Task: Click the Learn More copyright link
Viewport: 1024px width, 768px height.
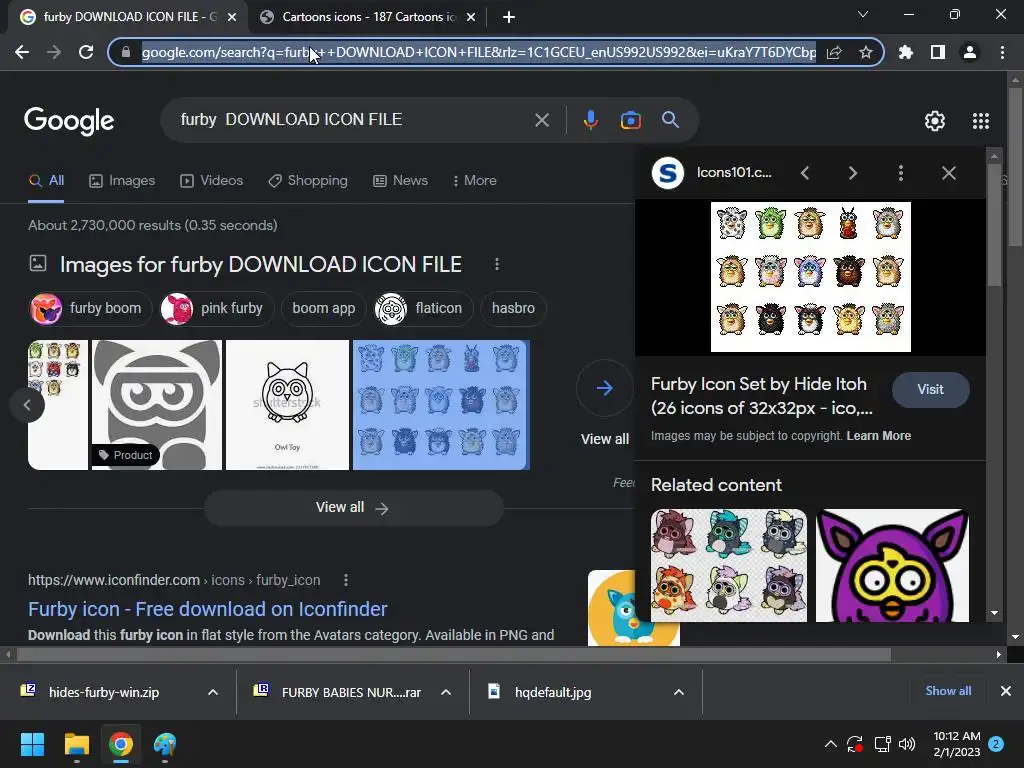Action: point(878,436)
